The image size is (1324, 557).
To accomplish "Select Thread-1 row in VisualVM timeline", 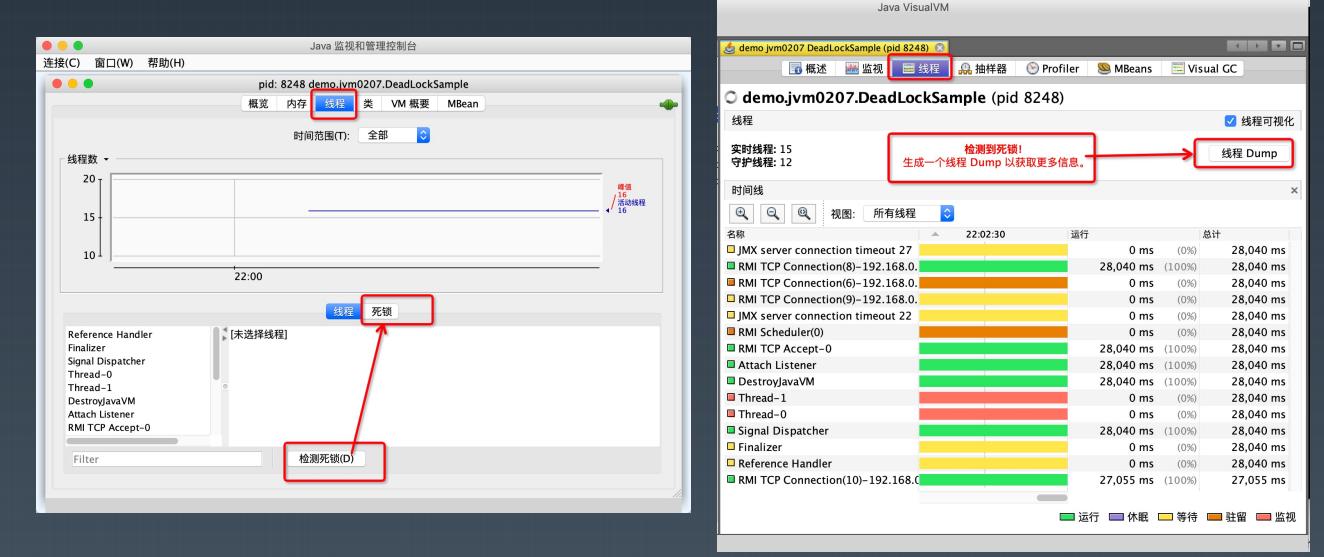I will pos(1007,398).
